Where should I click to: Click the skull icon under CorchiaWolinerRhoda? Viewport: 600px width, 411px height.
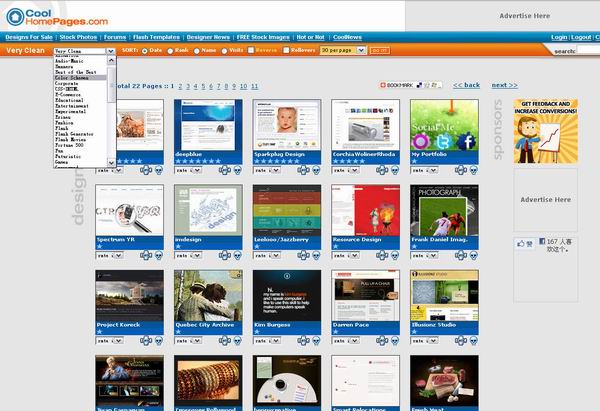(x=395, y=170)
